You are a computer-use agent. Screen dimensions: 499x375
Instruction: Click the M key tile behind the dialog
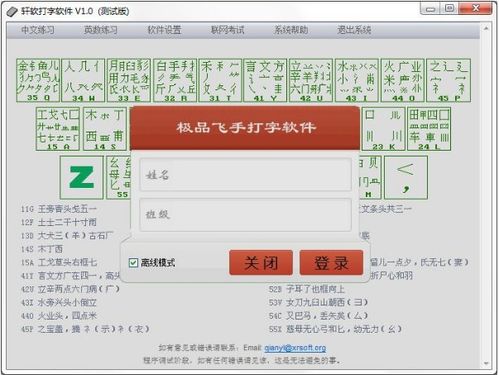click(370, 177)
